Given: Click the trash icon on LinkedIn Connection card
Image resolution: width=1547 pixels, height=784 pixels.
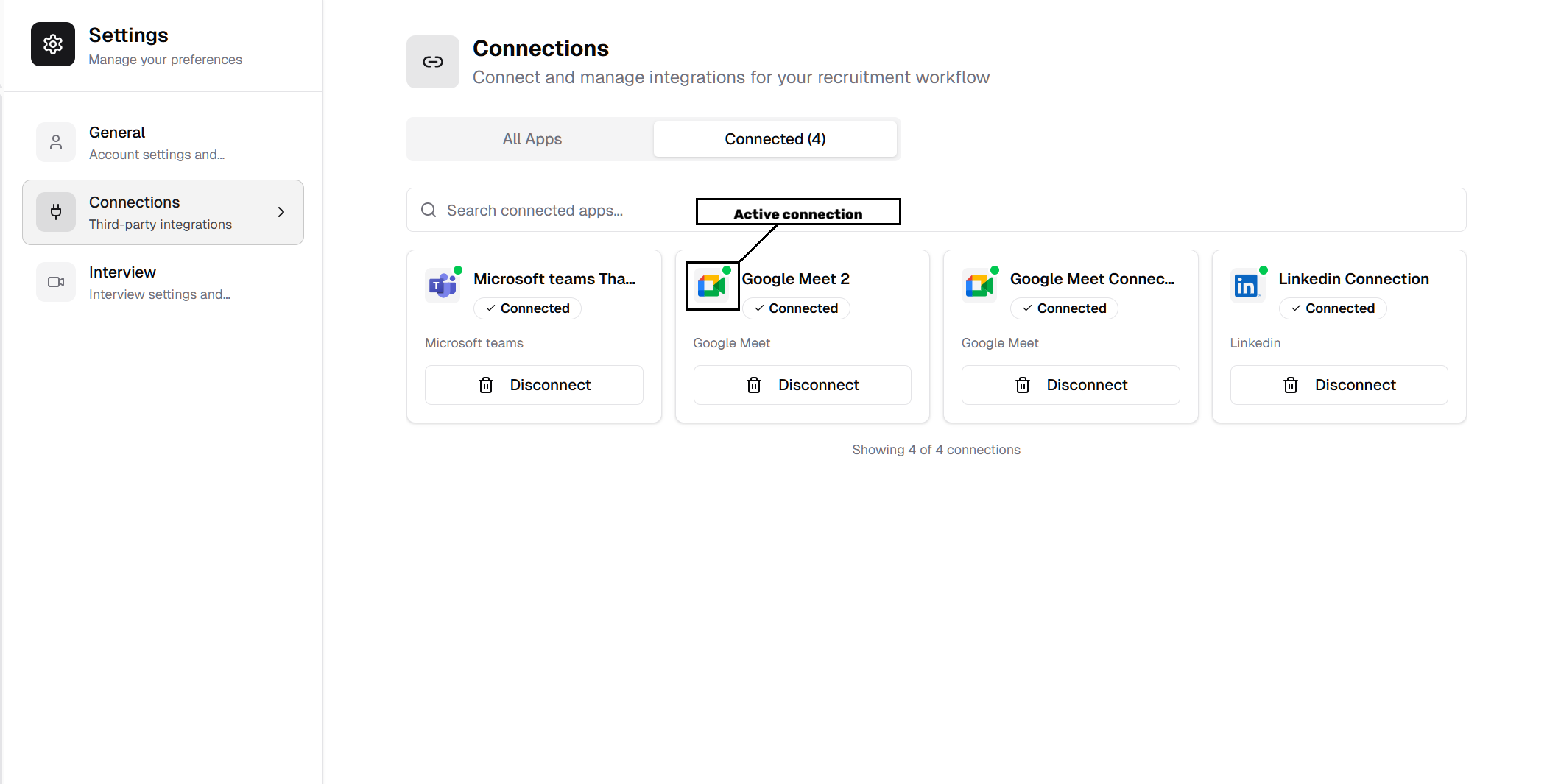Looking at the screenshot, I should (x=1290, y=385).
